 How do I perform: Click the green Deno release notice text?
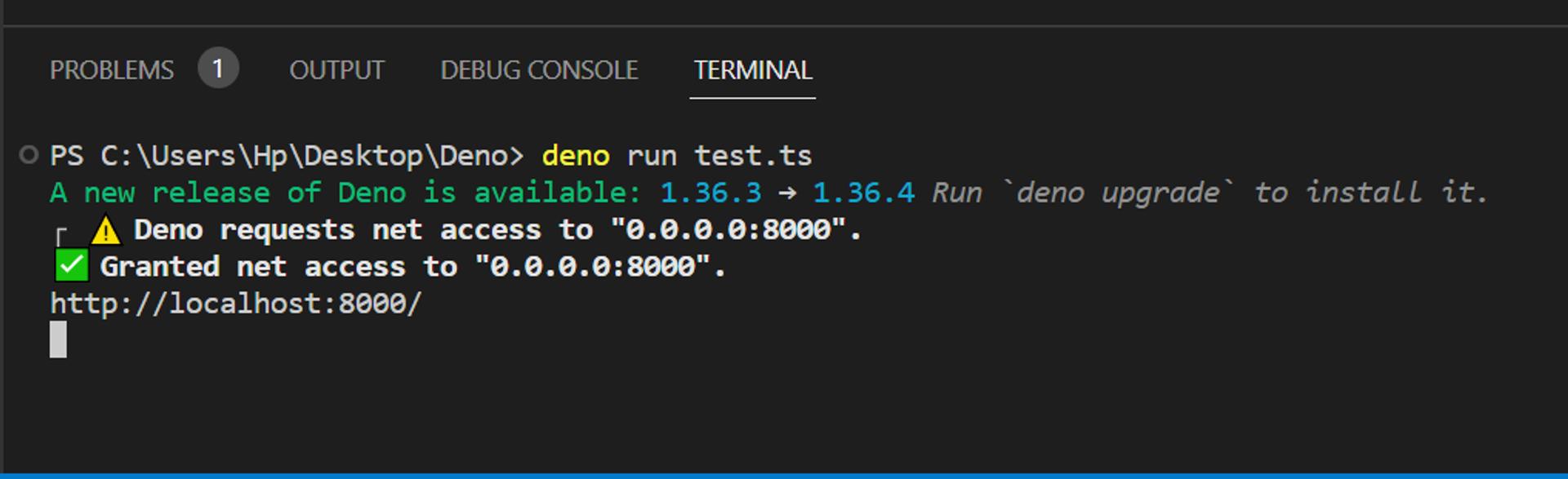(x=343, y=193)
